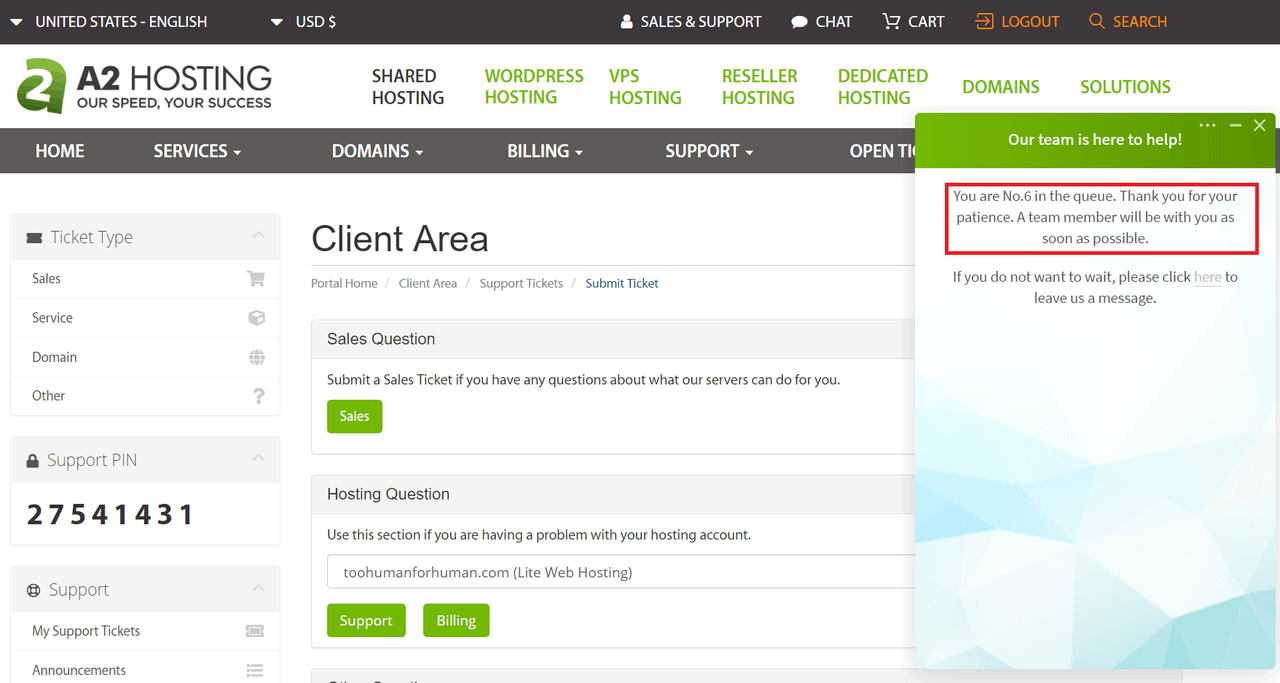This screenshot has width=1280, height=683.
Task: Go to Home in the navigation bar
Action: tap(60, 151)
